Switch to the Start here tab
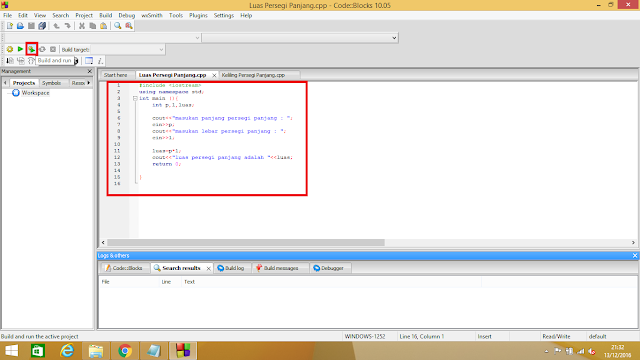 pyautogui.click(x=116, y=76)
